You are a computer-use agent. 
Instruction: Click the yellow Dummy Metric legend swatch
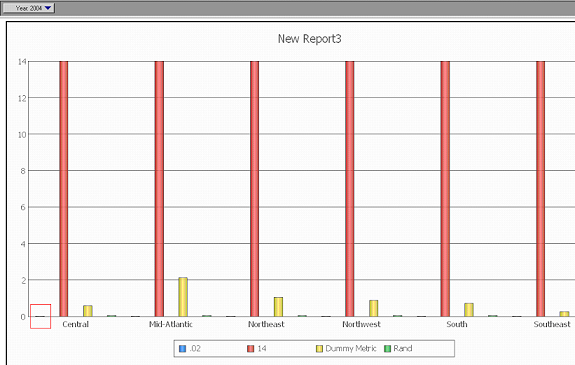tap(319, 348)
